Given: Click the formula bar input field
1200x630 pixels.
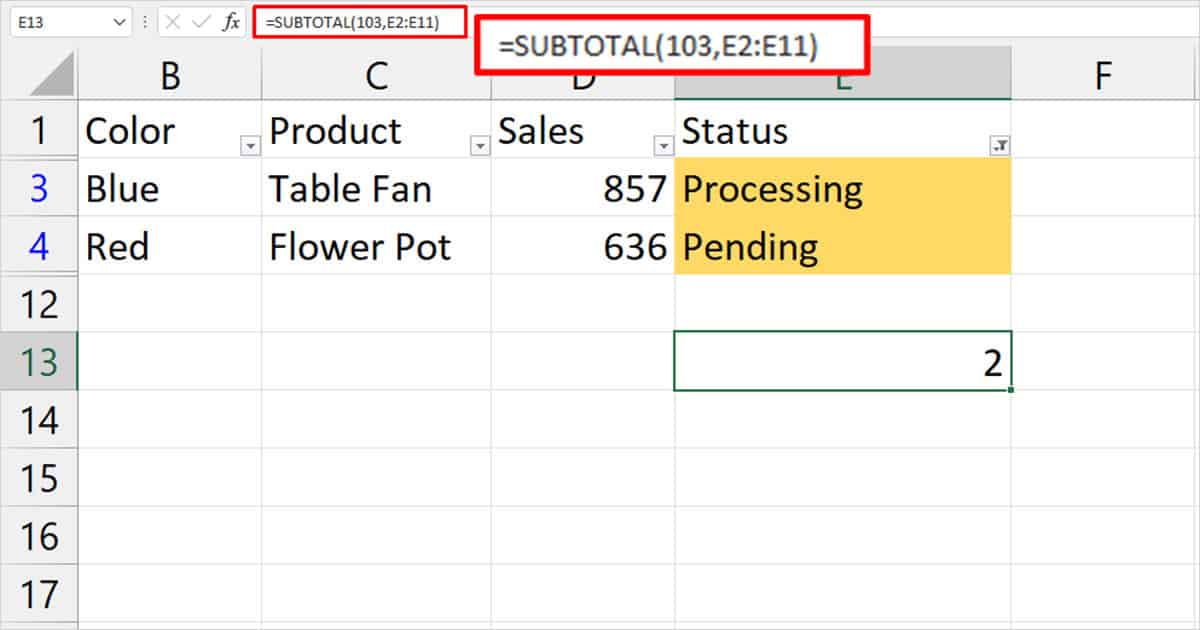Looking at the screenshot, I should (x=360, y=21).
